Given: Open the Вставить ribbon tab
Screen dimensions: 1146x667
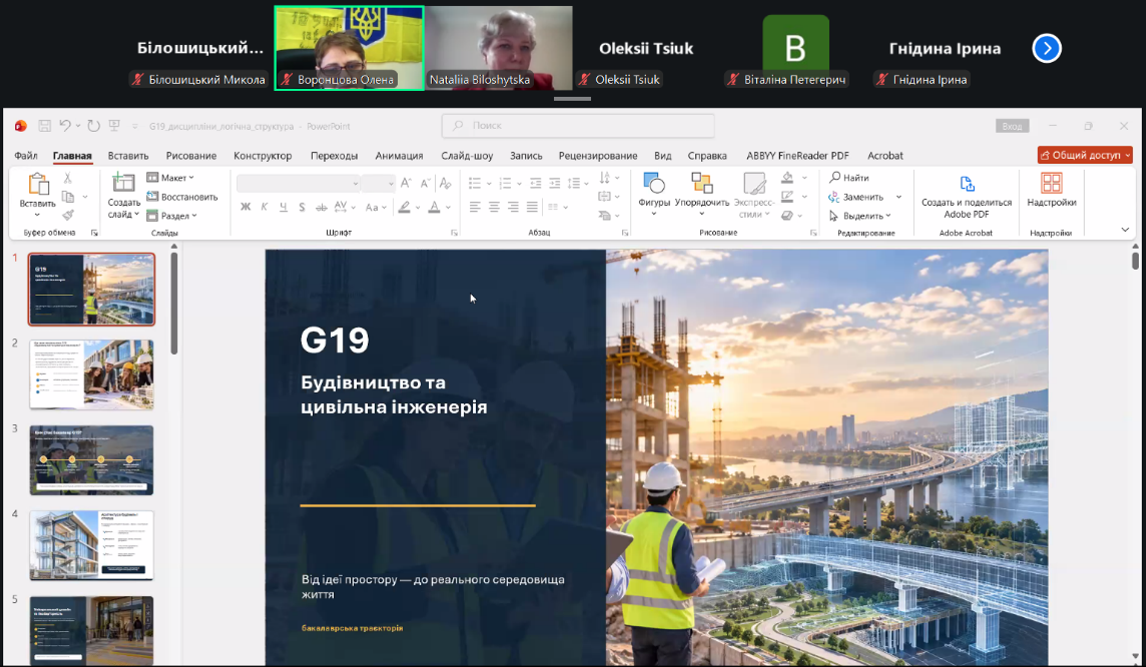Looking at the screenshot, I should pos(128,156).
